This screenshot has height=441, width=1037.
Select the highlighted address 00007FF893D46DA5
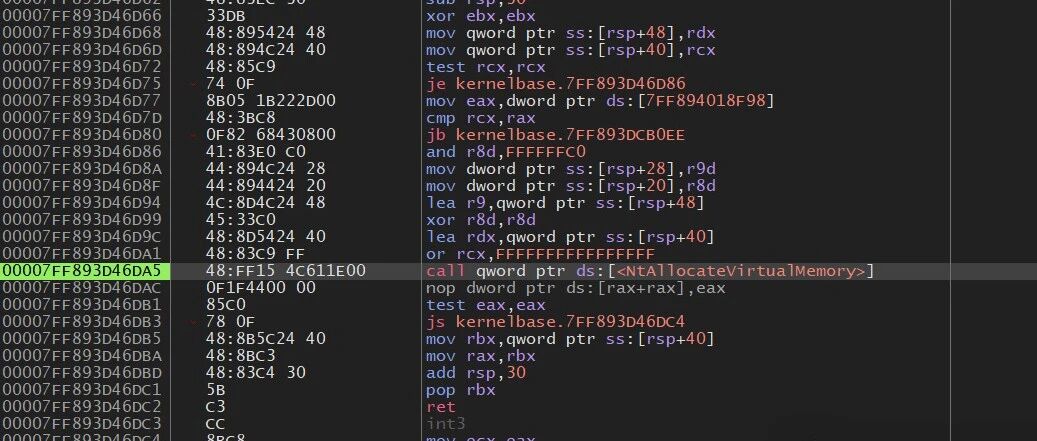82,271
